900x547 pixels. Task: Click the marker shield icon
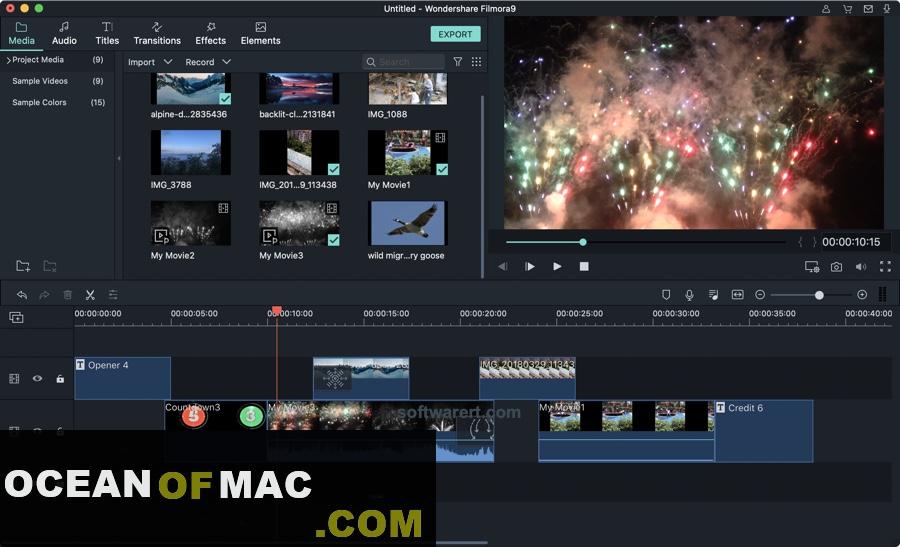[666, 294]
